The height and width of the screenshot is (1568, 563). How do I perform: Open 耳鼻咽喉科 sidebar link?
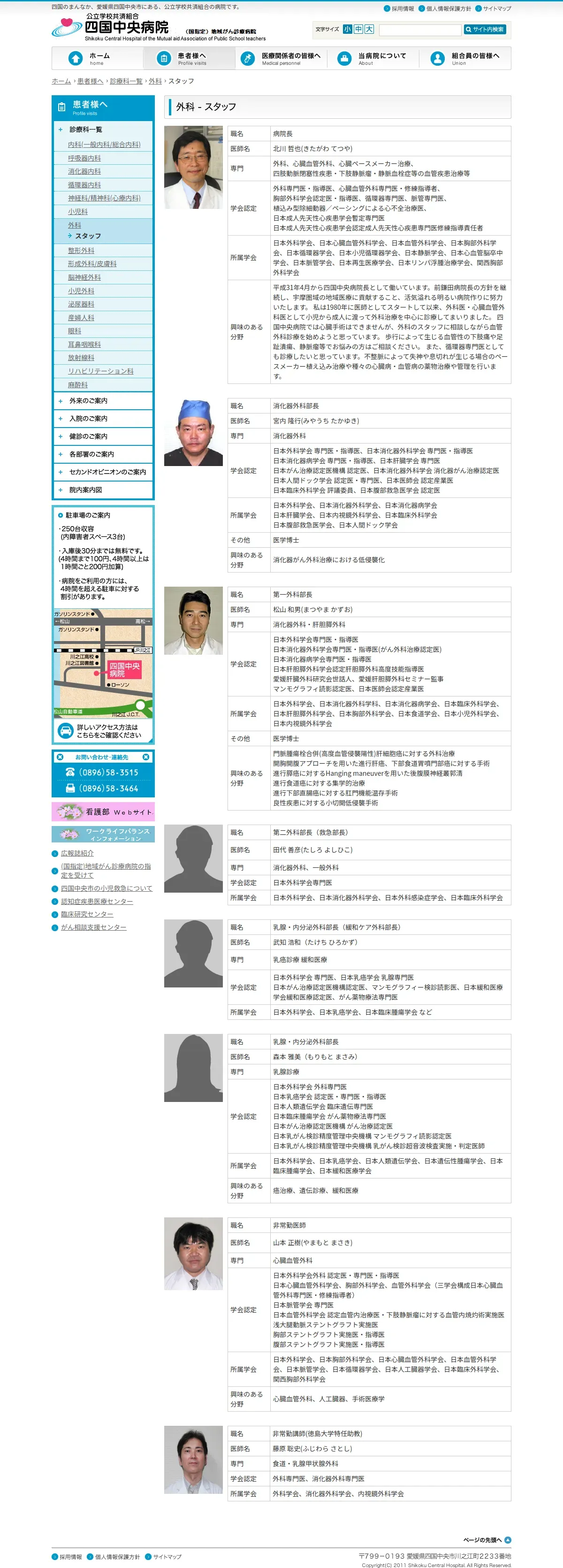coord(84,344)
